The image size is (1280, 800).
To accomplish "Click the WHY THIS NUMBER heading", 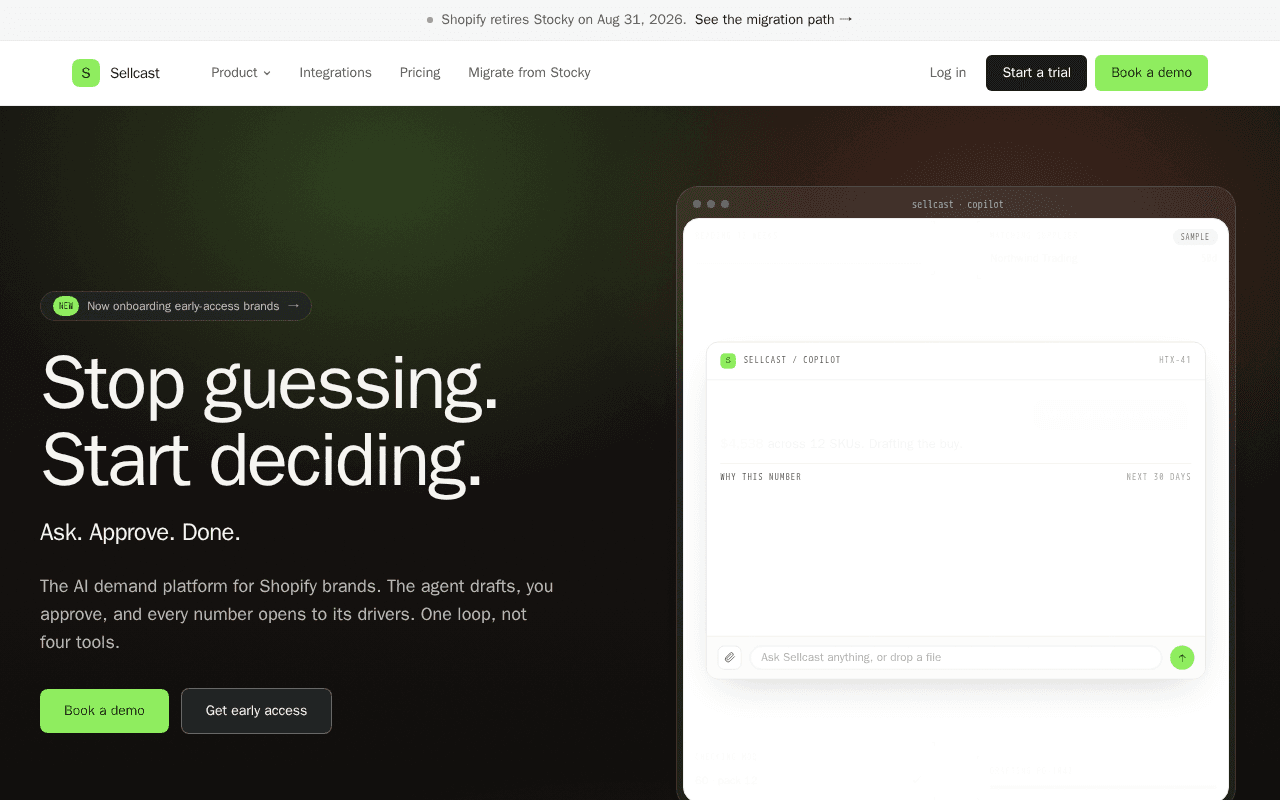I will [x=761, y=477].
